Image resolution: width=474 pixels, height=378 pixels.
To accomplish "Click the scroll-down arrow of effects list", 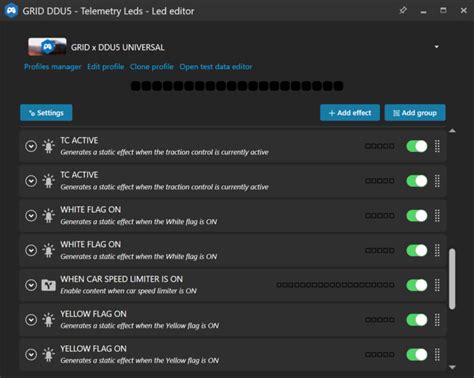I will point(452,367).
